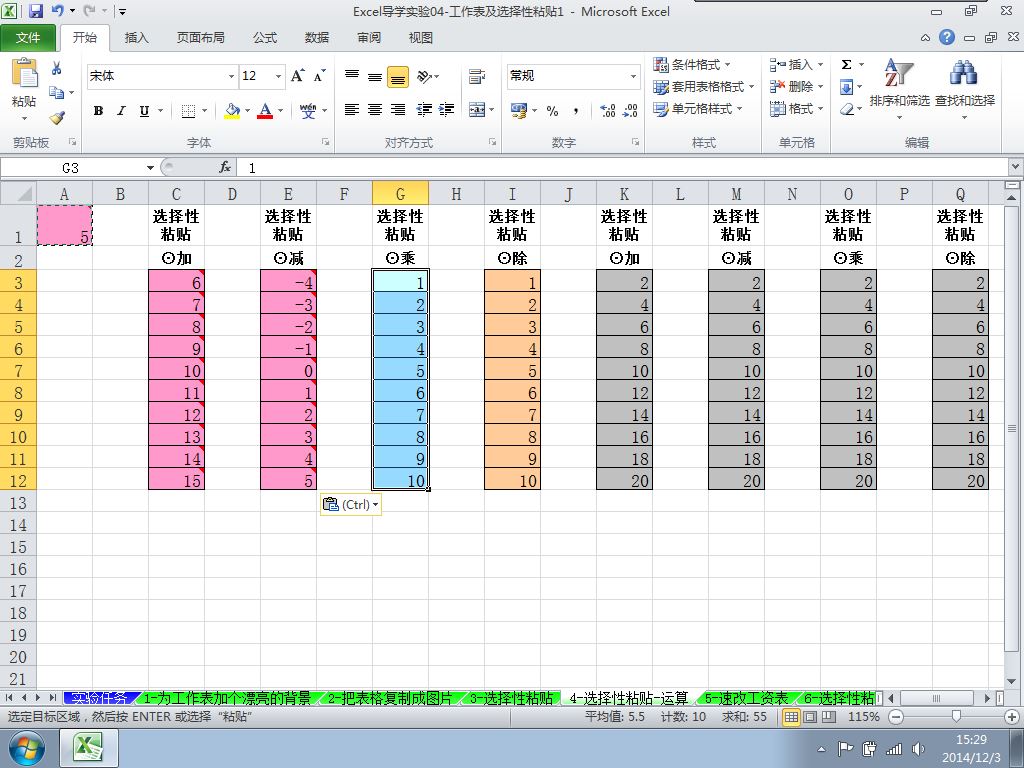Open the File (文件) tab
The width and height of the screenshot is (1024, 768).
[27, 38]
